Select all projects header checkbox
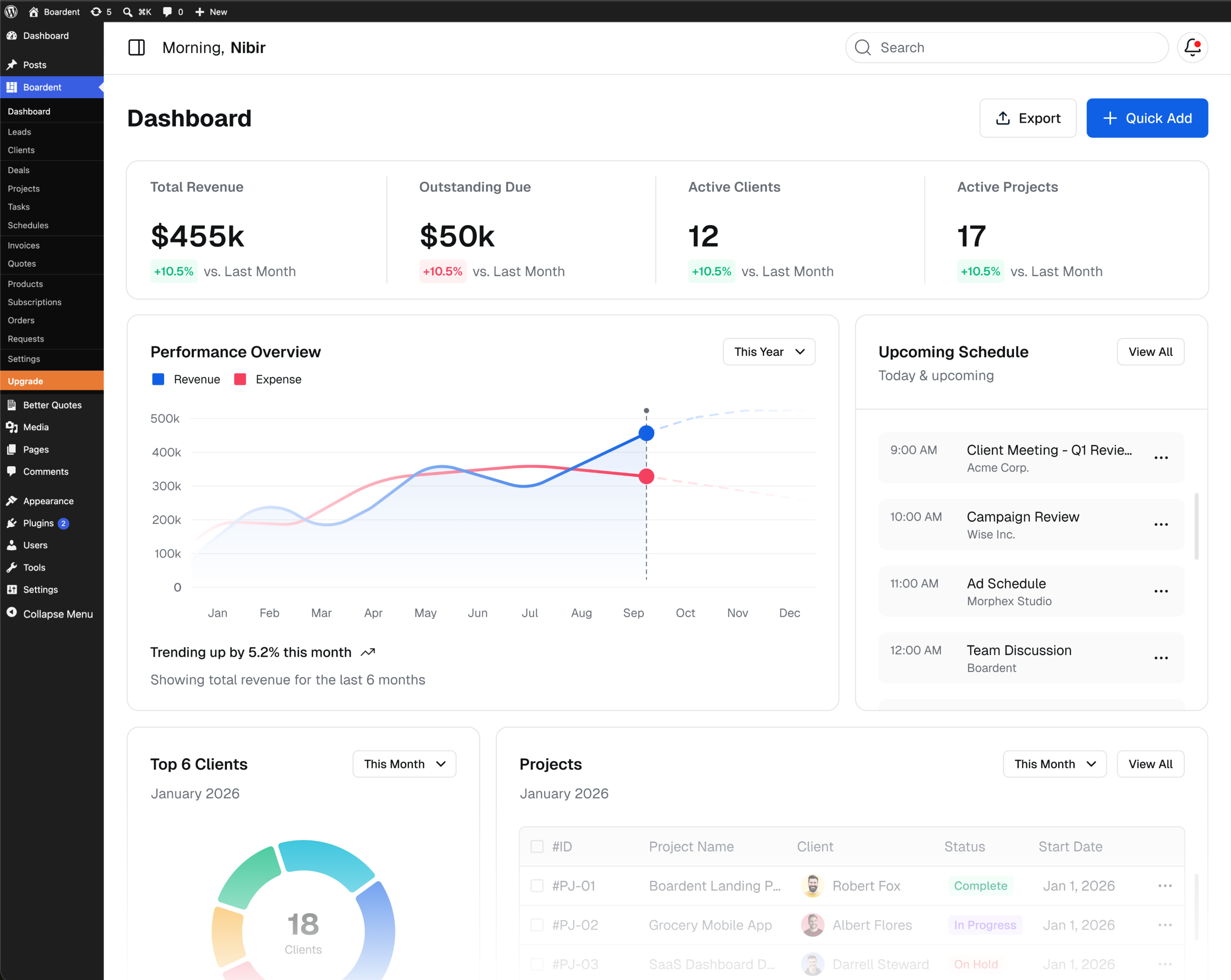Viewport: 1231px width, 980px height. (537, 846)
